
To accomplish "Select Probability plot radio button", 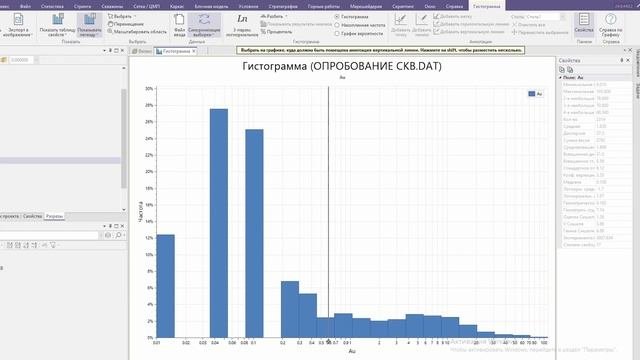I will click(x=337, y=33).
